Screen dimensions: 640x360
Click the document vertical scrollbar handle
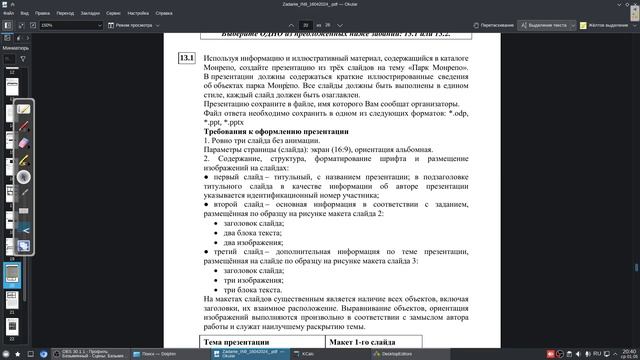click(x=636, y=268)
